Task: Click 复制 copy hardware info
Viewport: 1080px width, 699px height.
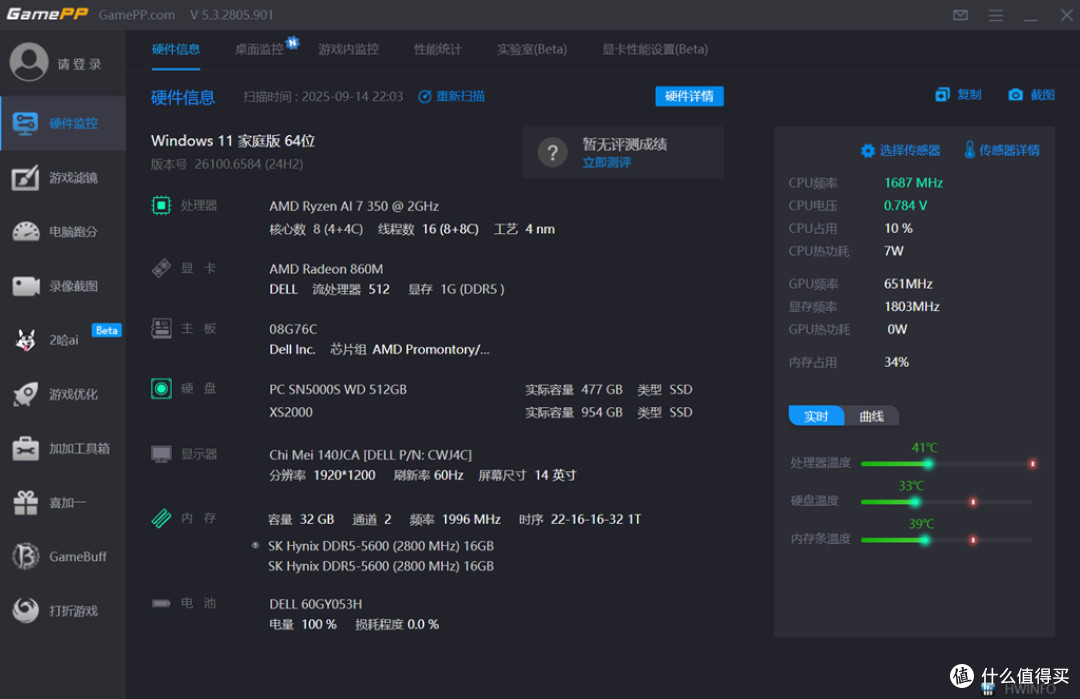Action: [958, 94]
